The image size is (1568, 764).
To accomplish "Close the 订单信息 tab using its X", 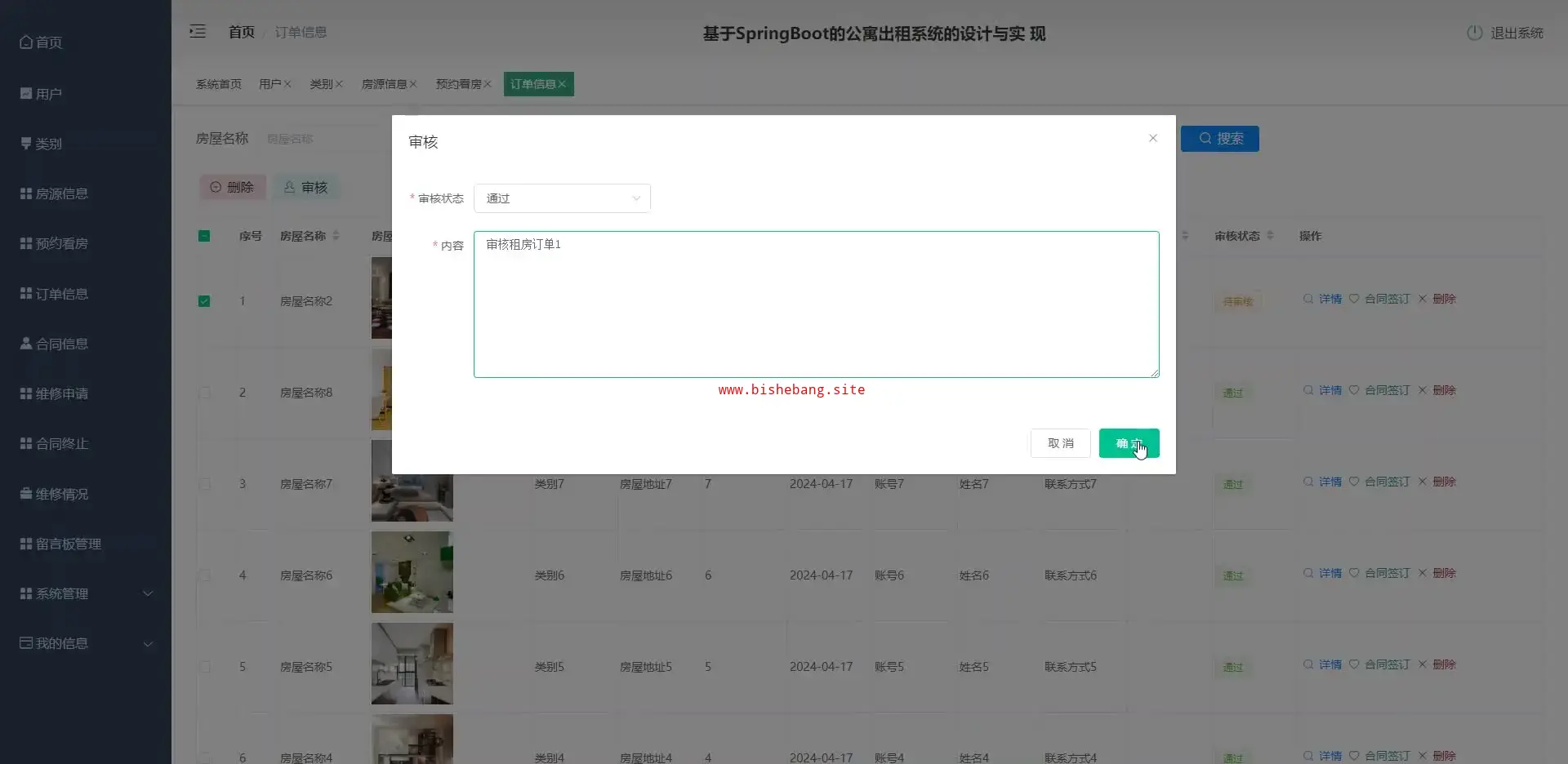I will click(x=562, y=84).
